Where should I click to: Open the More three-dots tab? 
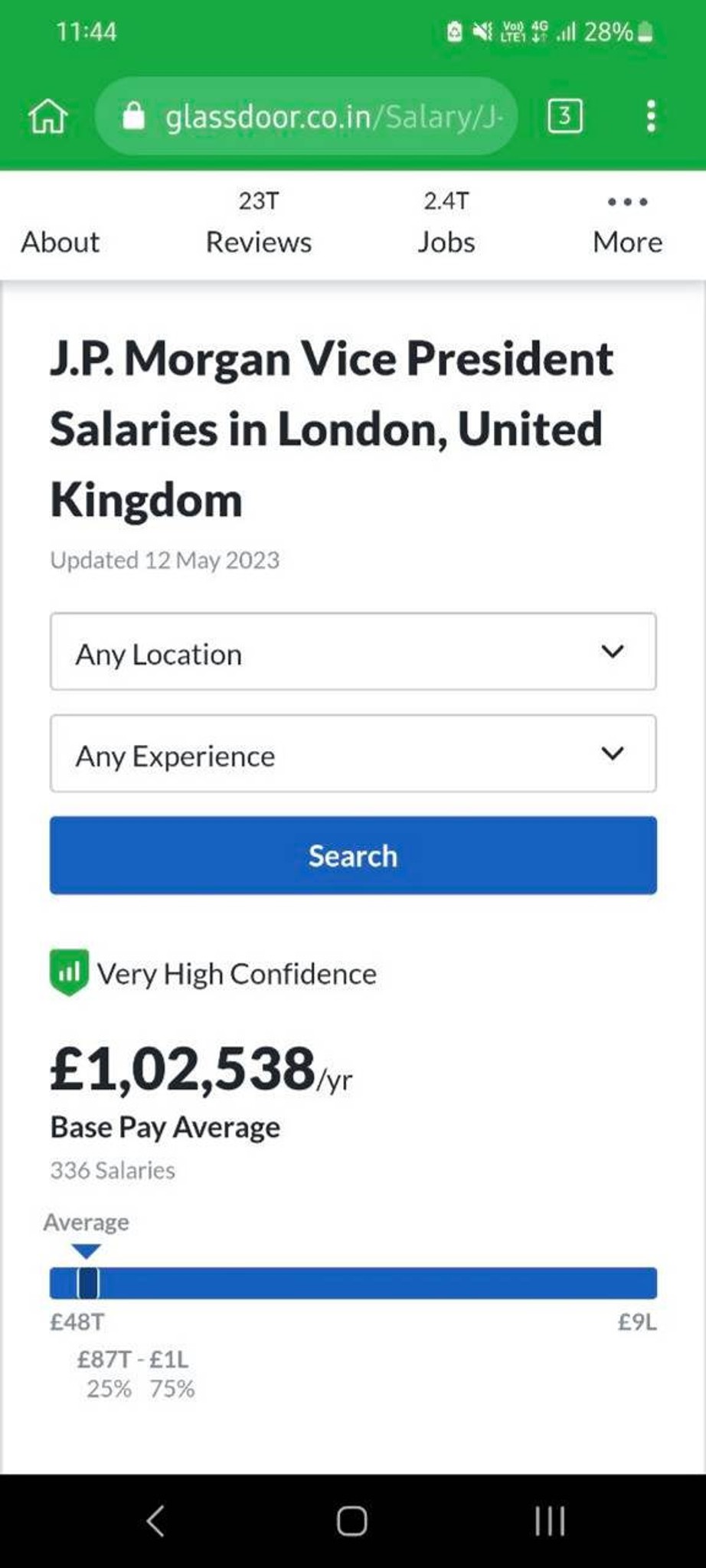click(627, 225)
